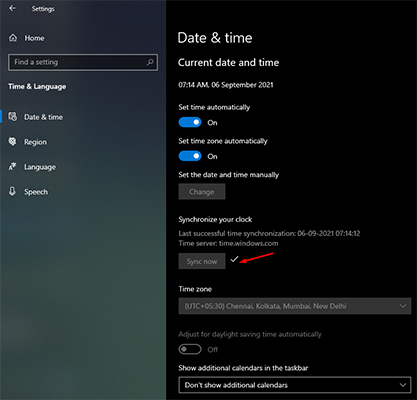Image resolution: width=417 pixels, height=400 pixels.
Task: Select Speech in the sidebar
Action: [x=36, y=192]
